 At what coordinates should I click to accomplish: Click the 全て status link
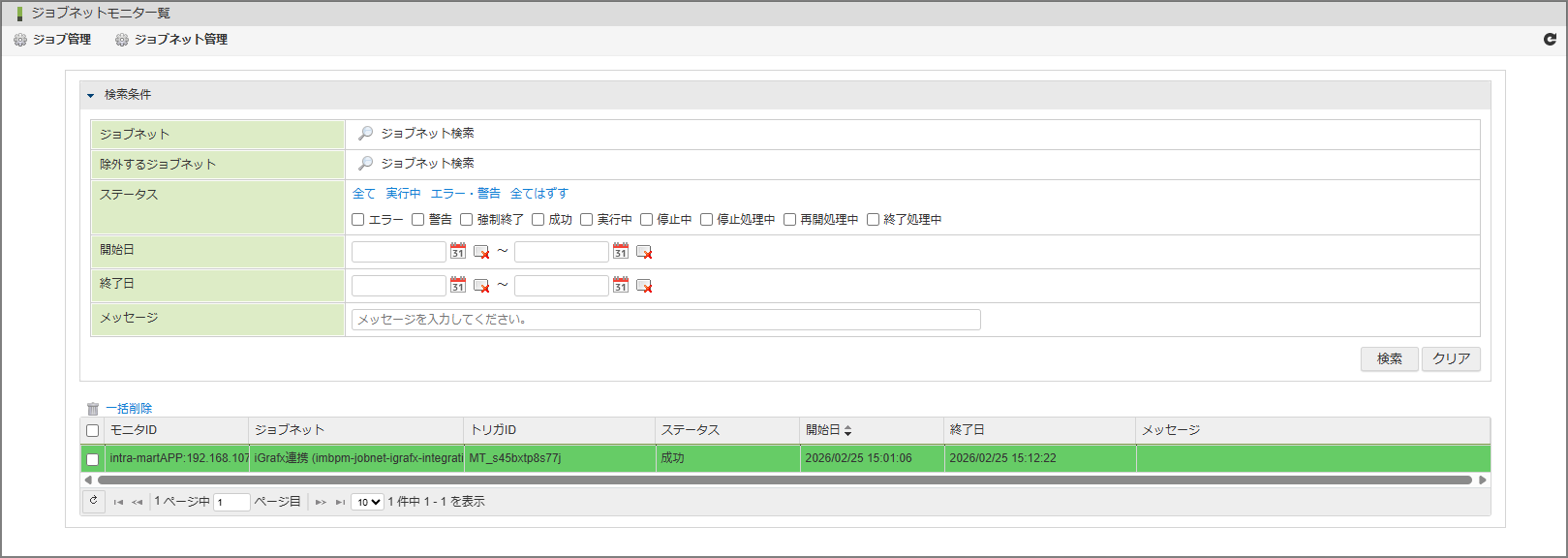click(364, 194)
